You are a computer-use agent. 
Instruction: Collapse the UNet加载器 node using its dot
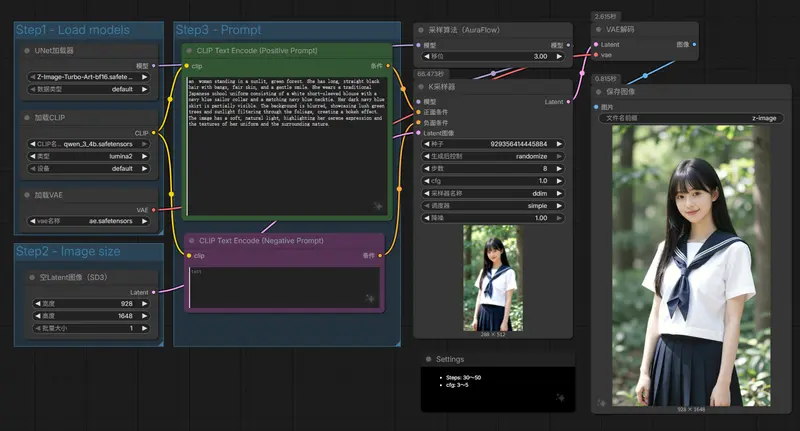pos(29,50)
